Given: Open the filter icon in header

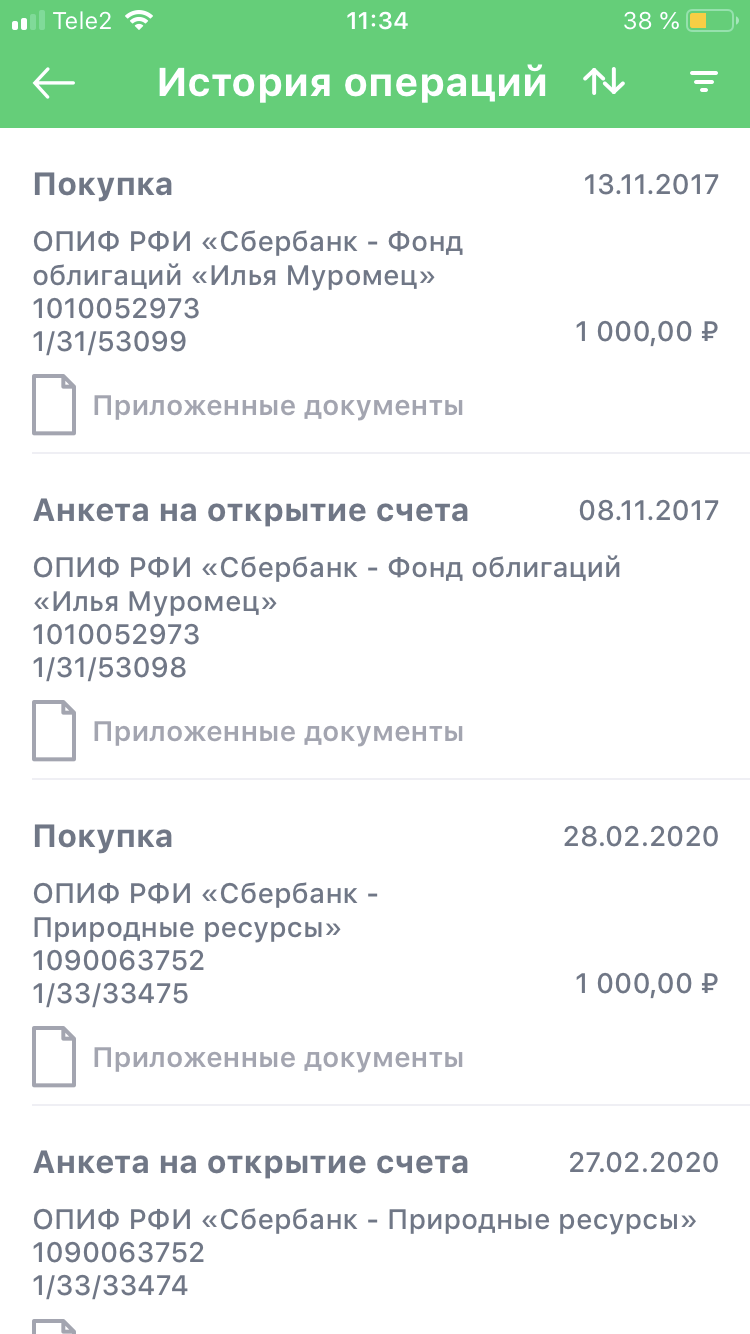Looking at the screenshot, I should tap(705, 83).
